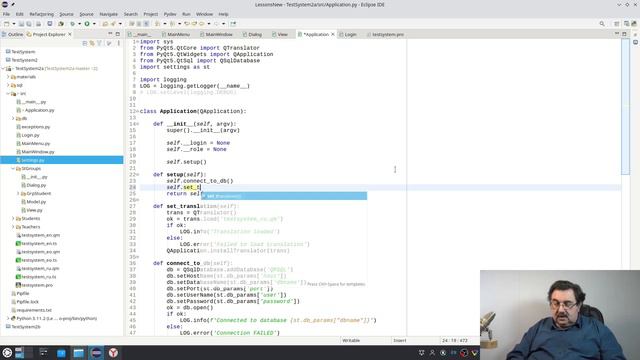Select testsystem.pro in Project Explorer
Screen dimensions: 640x360
pos(37,285)
